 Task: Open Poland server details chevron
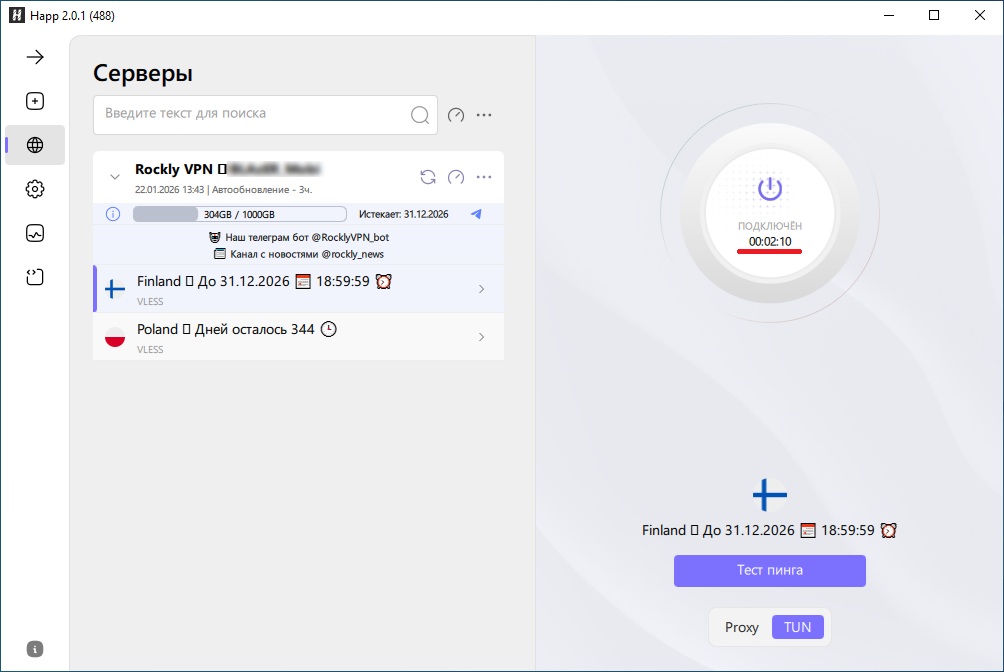[481, 337]
